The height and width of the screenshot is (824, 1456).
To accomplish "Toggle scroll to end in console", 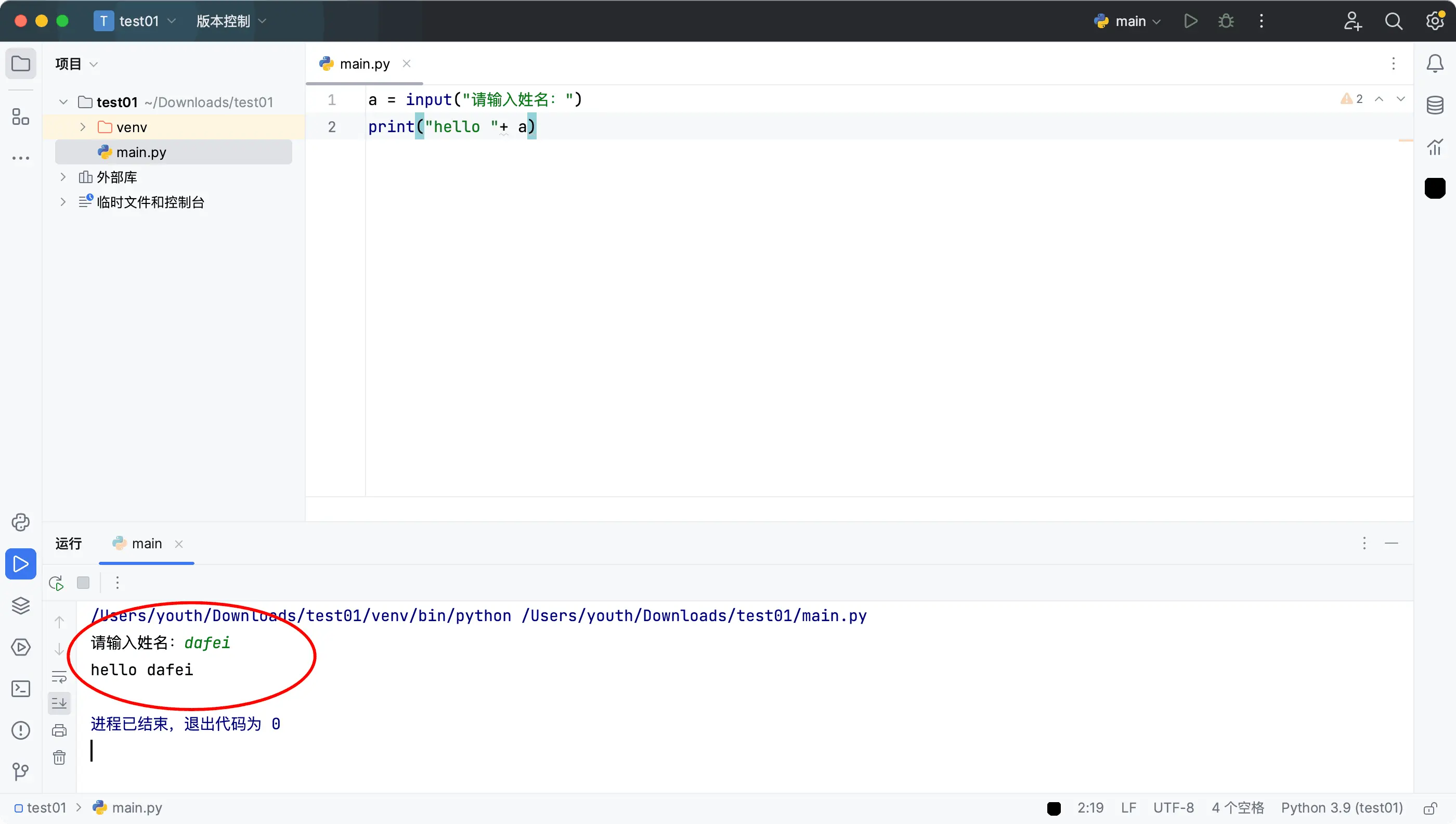I will click(x=59, y=703).
